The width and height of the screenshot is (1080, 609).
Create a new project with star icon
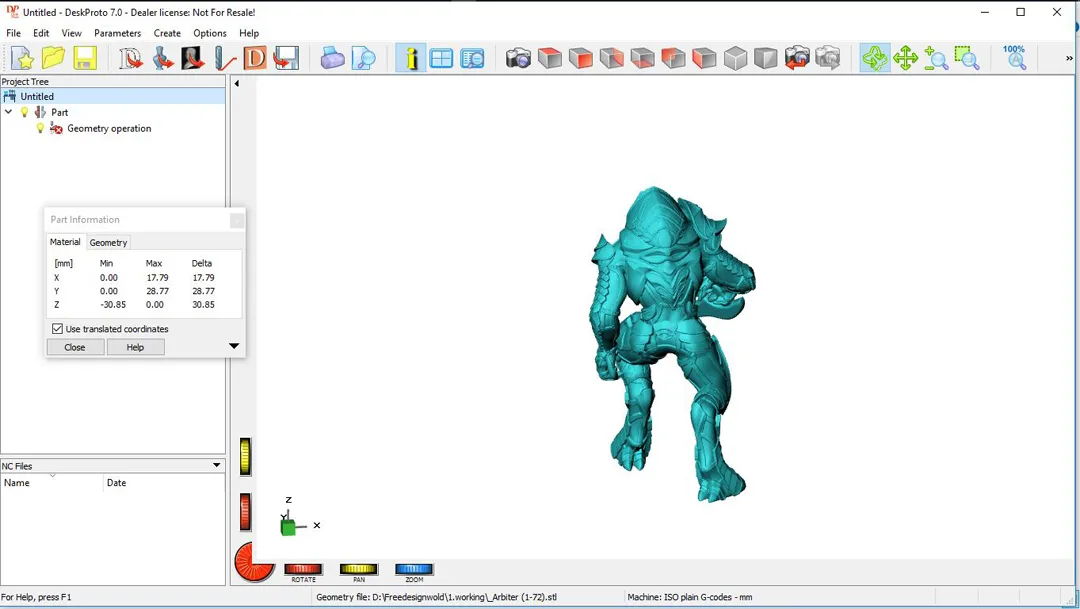(22, 59)
